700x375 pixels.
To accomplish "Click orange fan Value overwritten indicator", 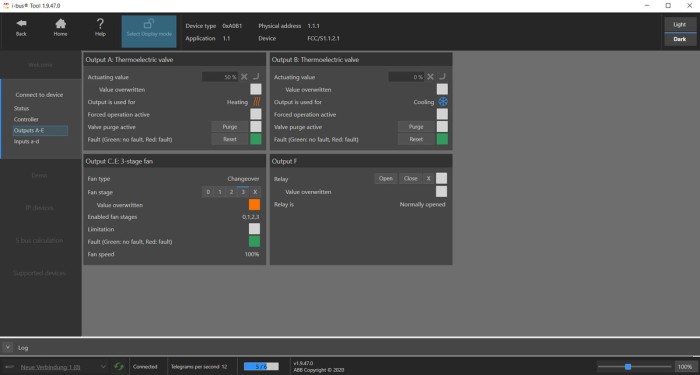I will coord(254,205).
